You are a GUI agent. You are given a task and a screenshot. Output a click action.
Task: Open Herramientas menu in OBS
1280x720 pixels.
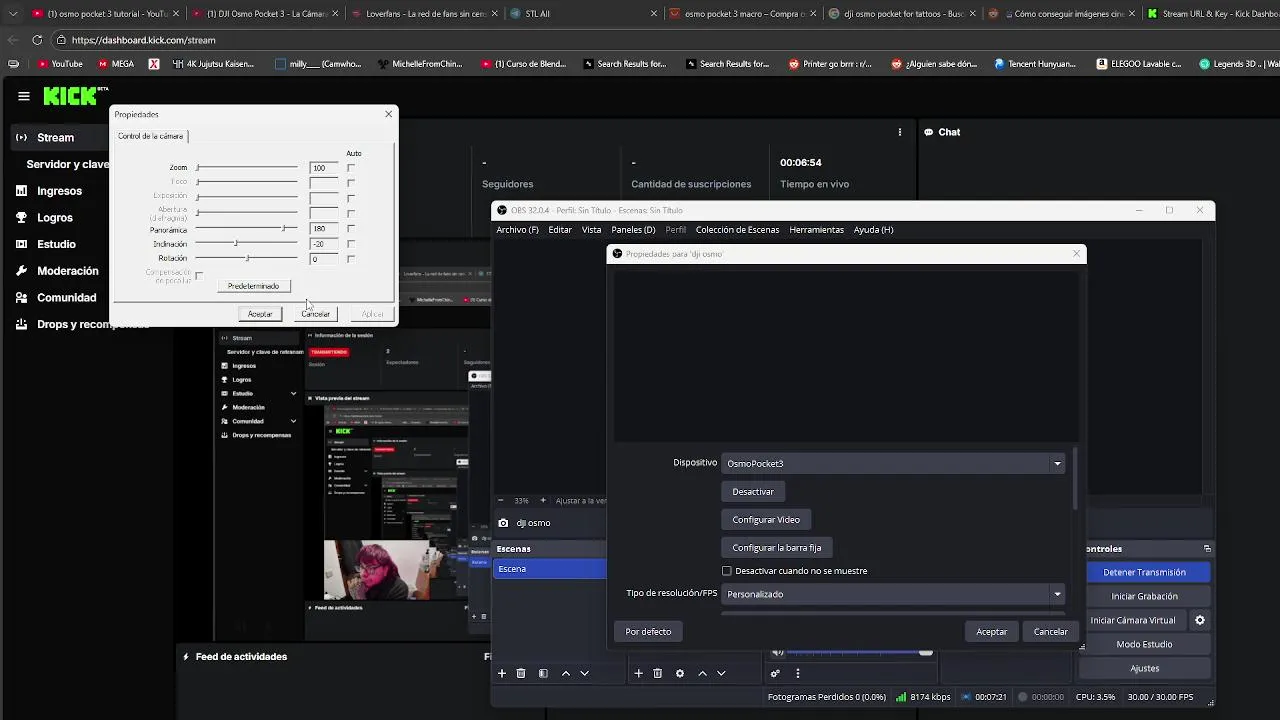click(816, 230)
